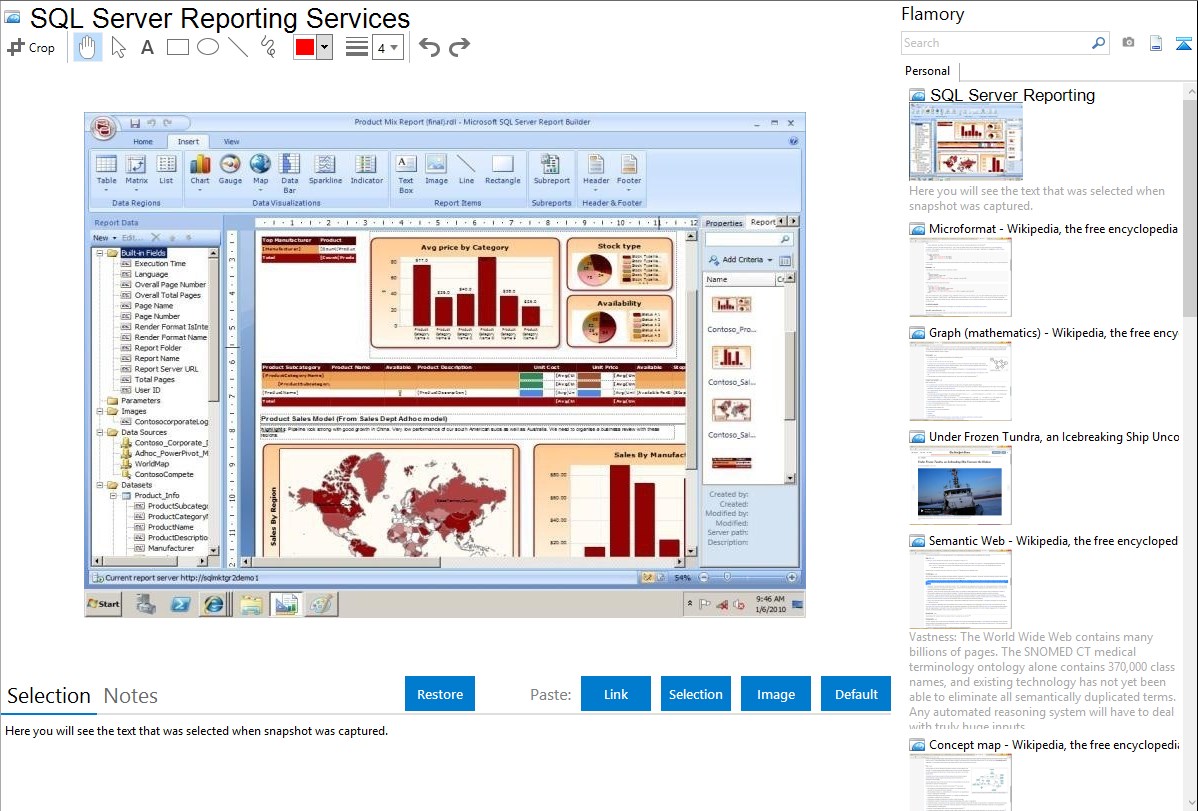1198x811 pixels.
Task: Open the Insert ribbon tab in Report Builder
Action: point(188,141)
